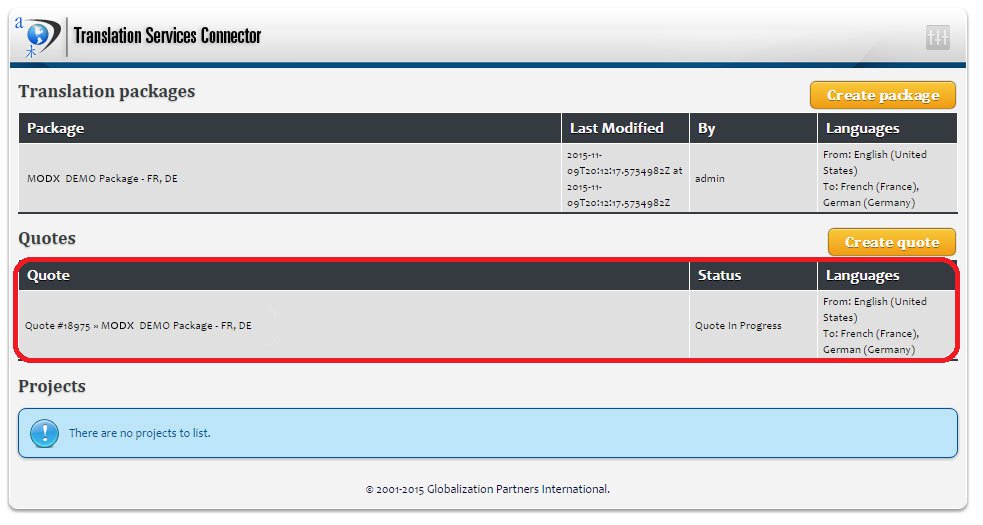This screenshot has width=983, height=525.
Task: Select the package last modified timestamp cell
Action: [626, 178]
